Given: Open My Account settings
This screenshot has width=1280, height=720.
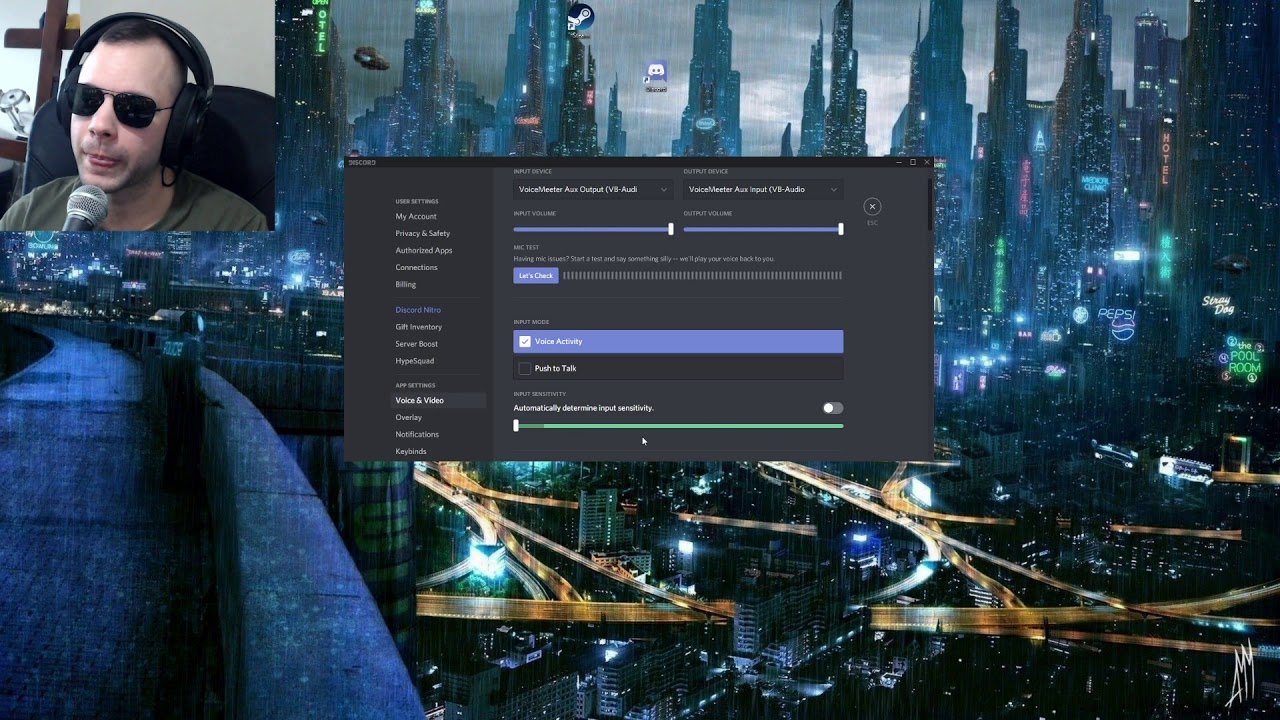Looking at the screenshot, I should (x=416, y=216).
